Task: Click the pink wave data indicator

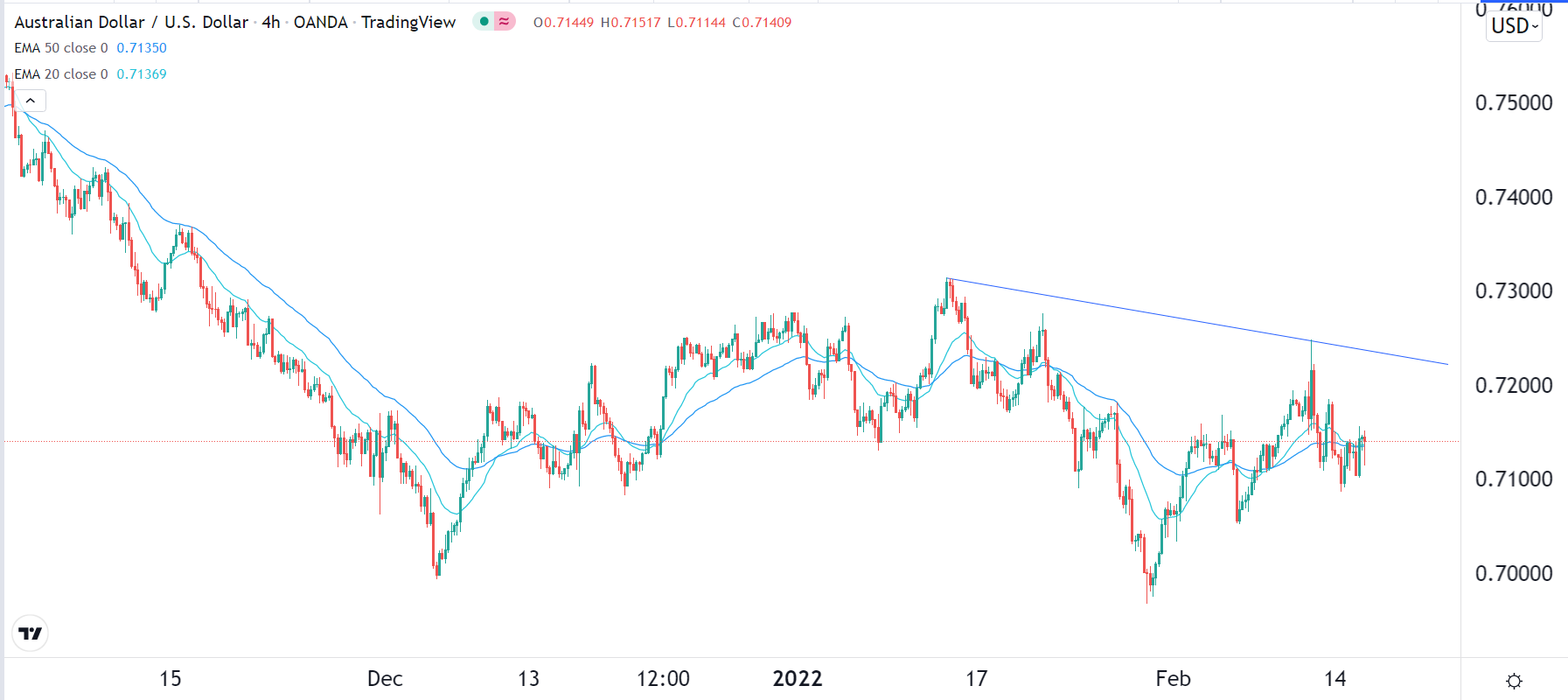Action: click(x=505, y=22)
